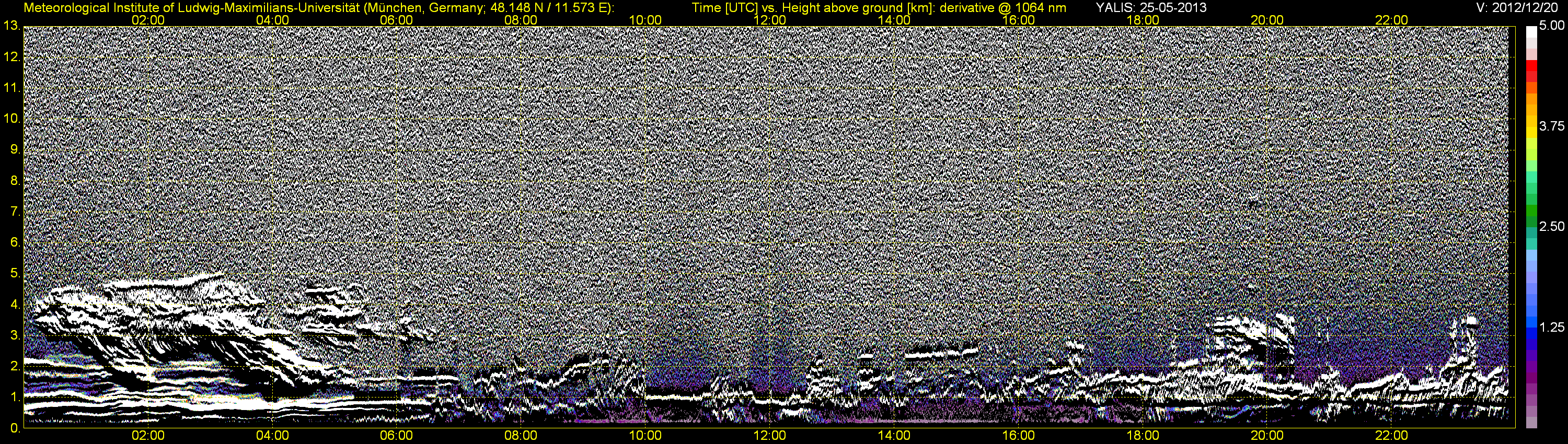
Task: Select 08:00 on the top time axis
Action: [521, 20]
